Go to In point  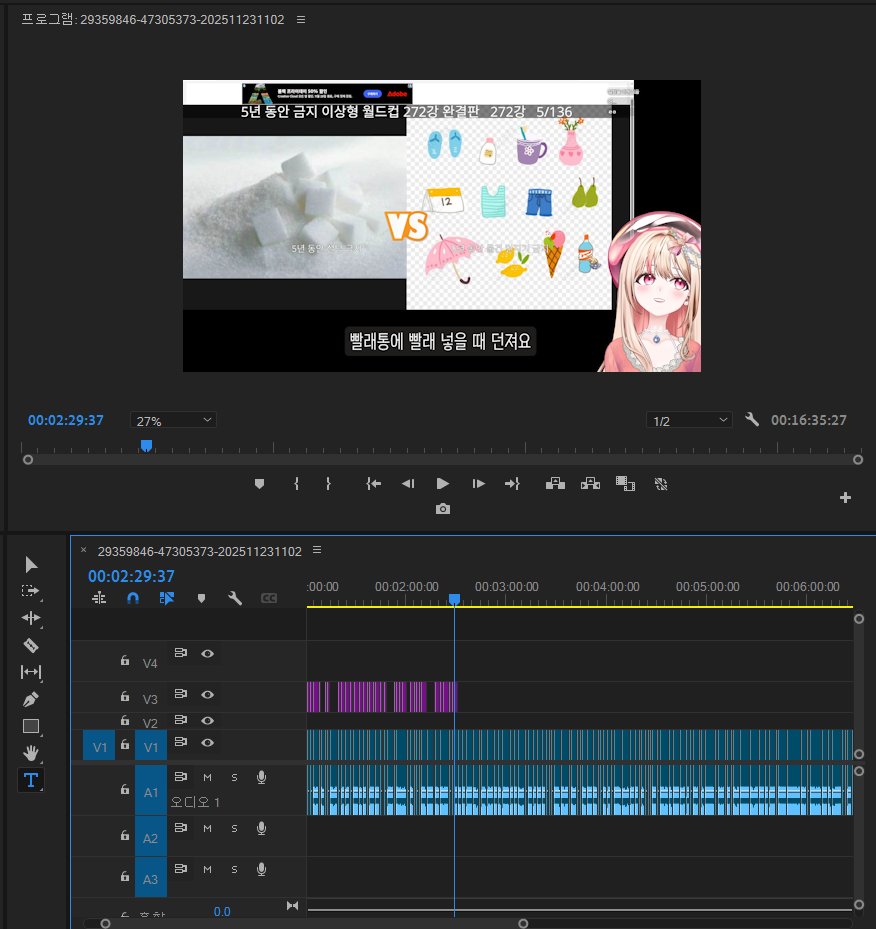pos(373,484)
